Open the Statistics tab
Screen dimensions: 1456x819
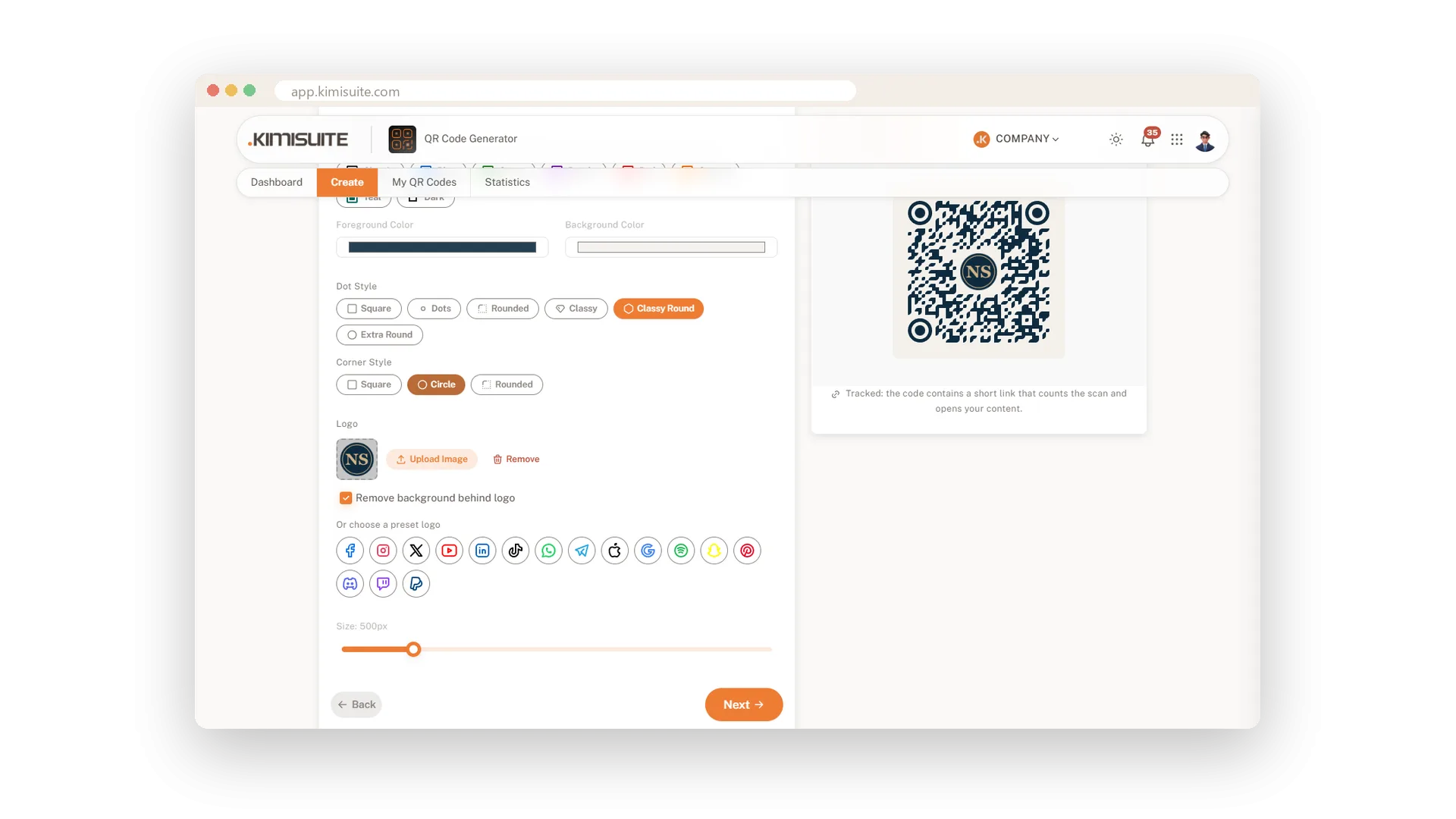[507, 182]
